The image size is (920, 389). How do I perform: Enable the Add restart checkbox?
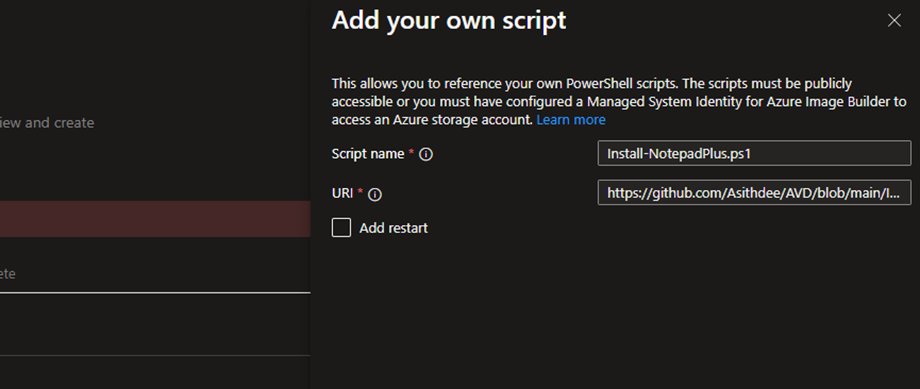(341, 228)
